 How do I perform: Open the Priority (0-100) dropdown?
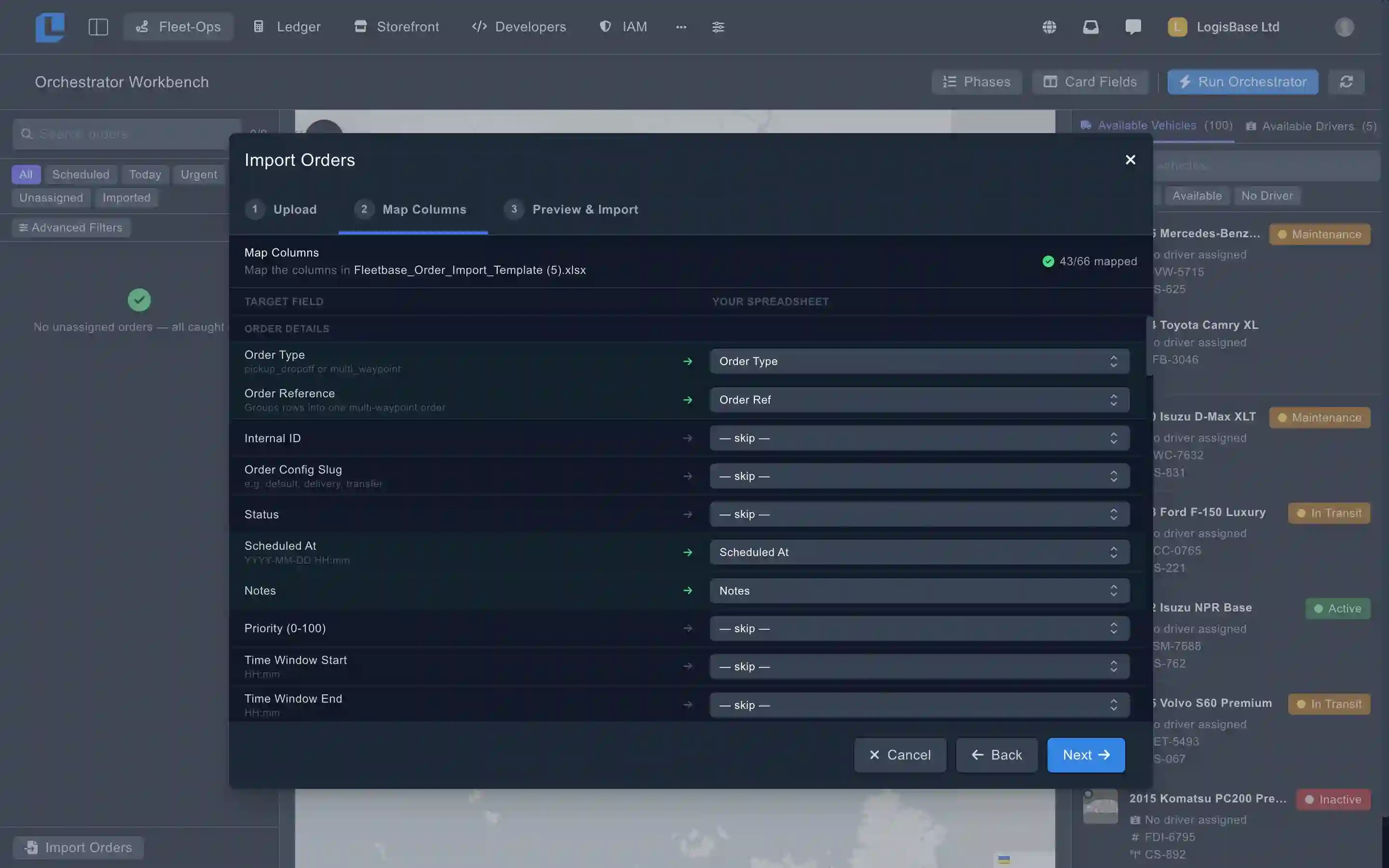pyautogui.click(x=920, y=629)
